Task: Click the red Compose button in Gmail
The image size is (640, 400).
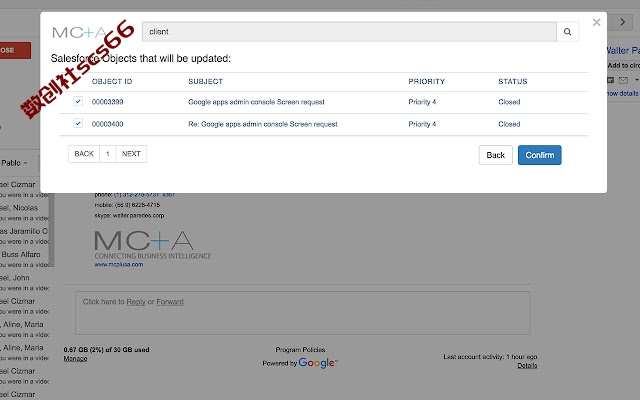Action: [x=15, y=50]
